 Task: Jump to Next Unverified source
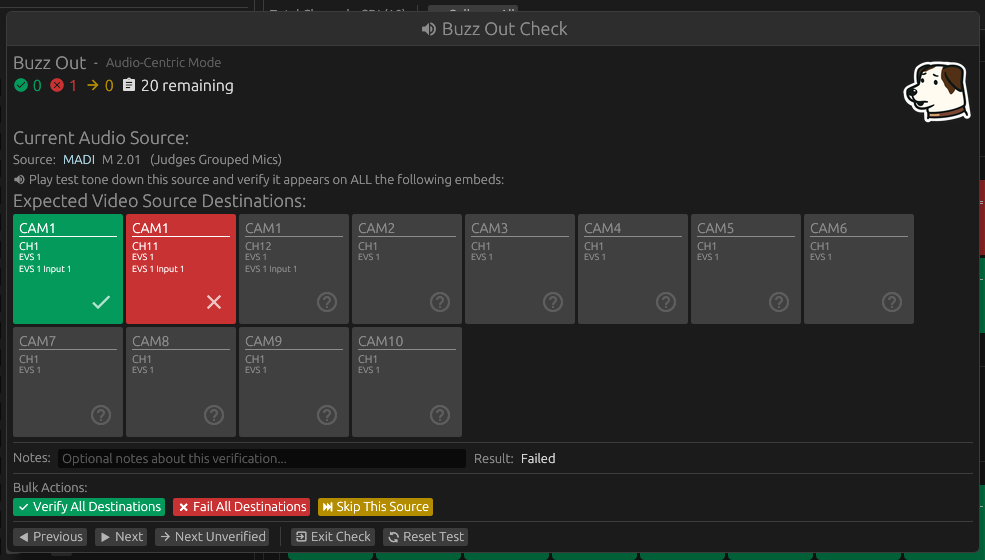coord(212,537)
